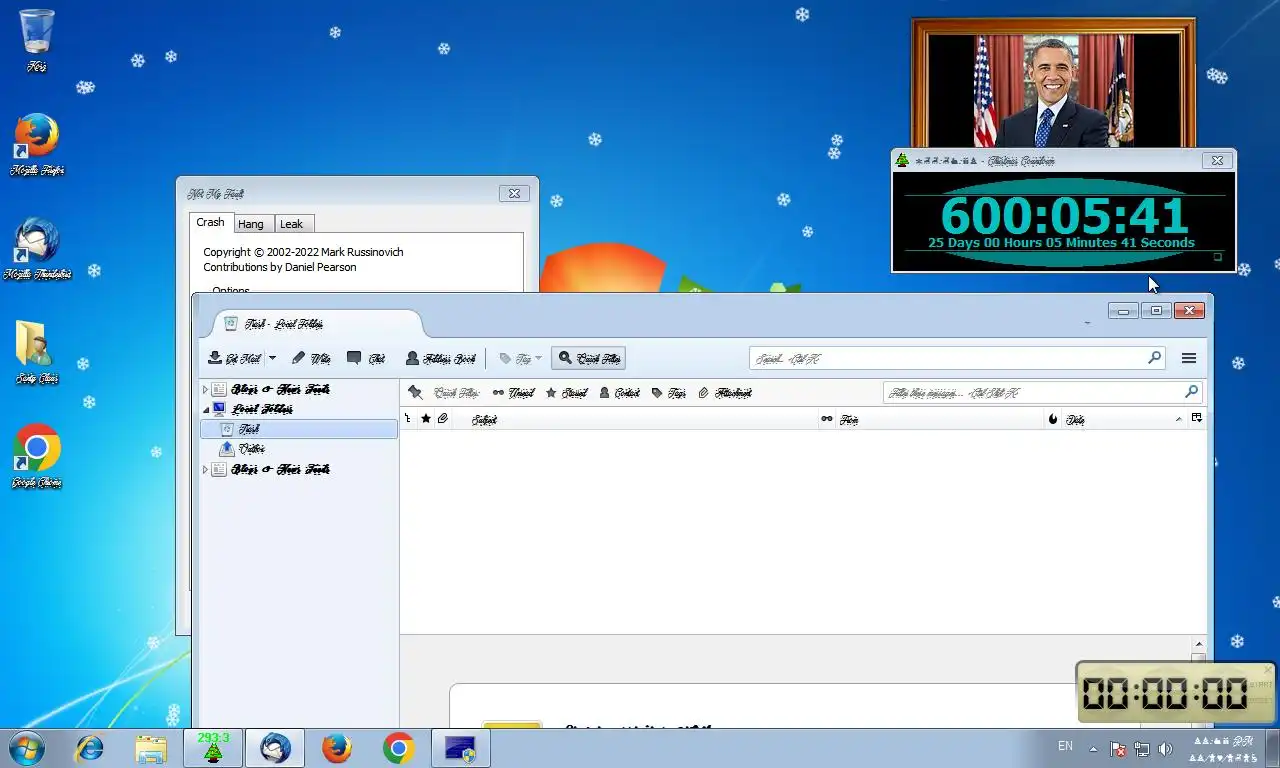1280x768 pixels.
Task: Close the Not My Fault window
Action: point(513,194)
